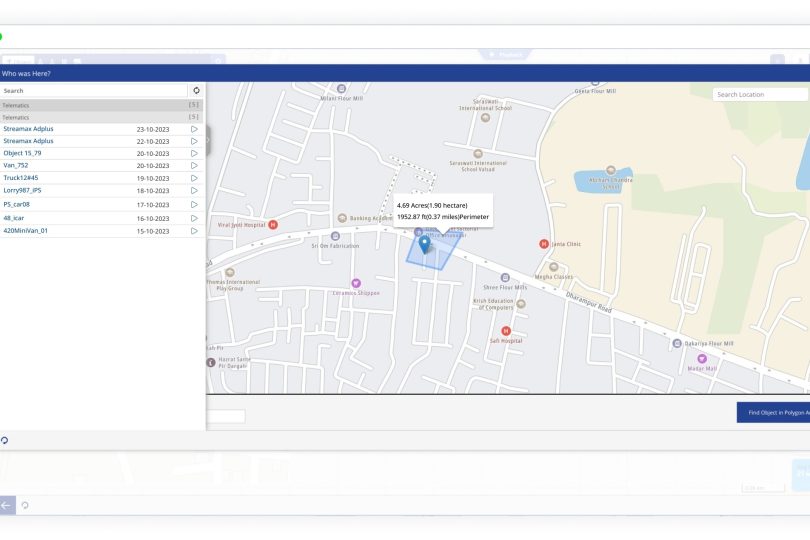Play the Object 15_79 track
Viewport: 810px width, 540px height.
click(x=194, y=153)
